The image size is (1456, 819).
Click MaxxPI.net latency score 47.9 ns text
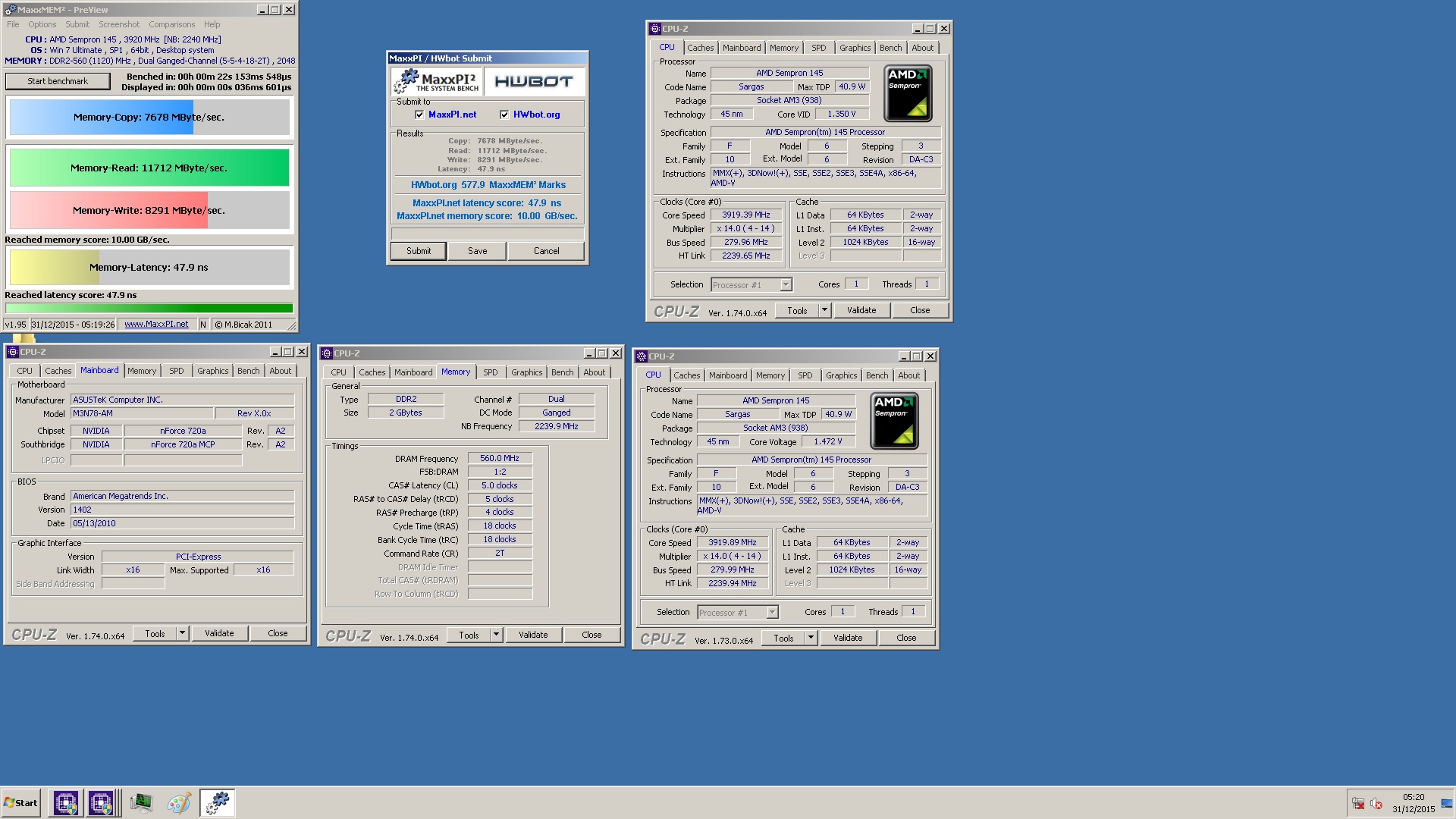click(487, 203)
